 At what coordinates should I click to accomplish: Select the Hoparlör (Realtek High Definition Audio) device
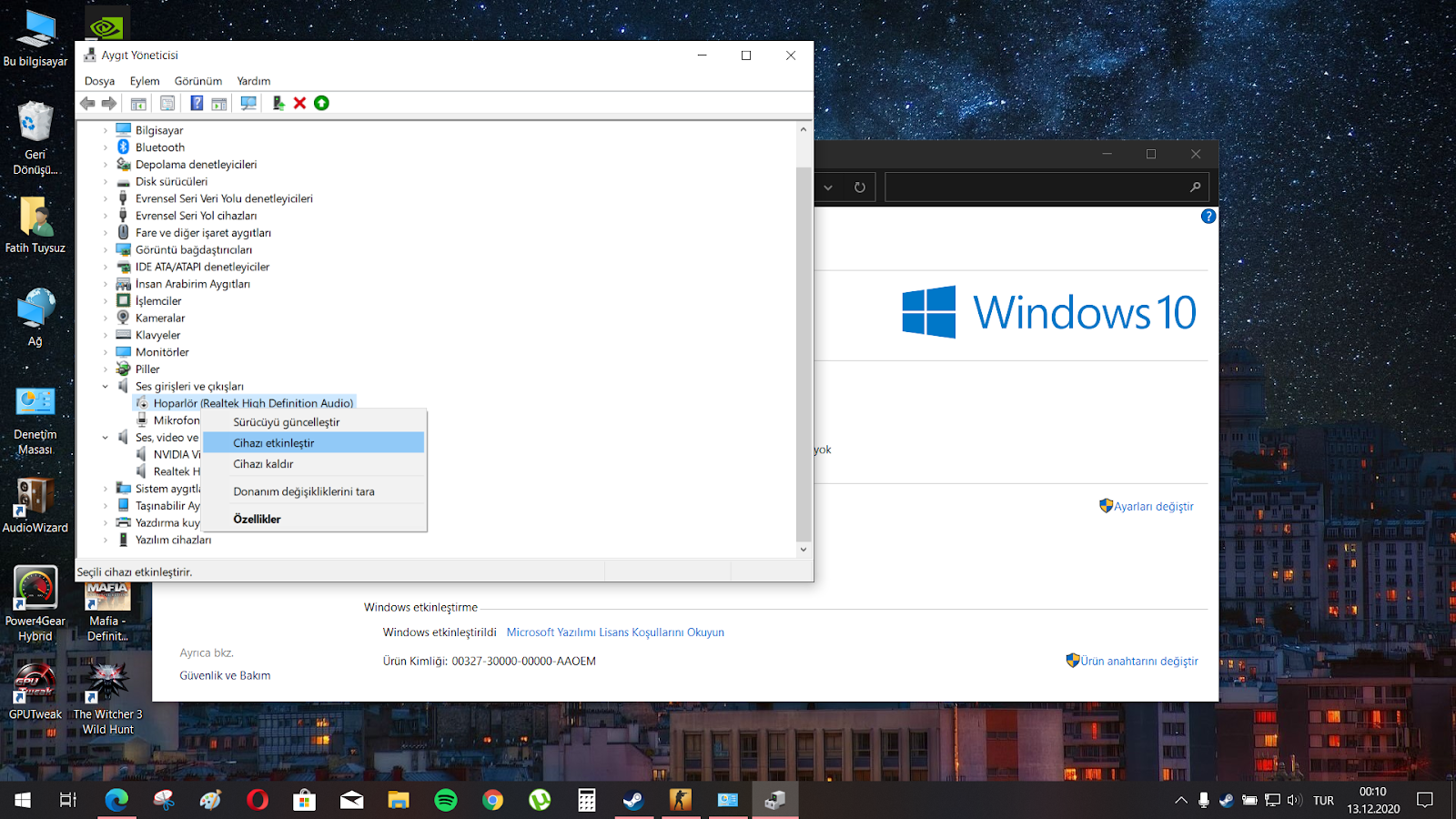tap(253, 403)
